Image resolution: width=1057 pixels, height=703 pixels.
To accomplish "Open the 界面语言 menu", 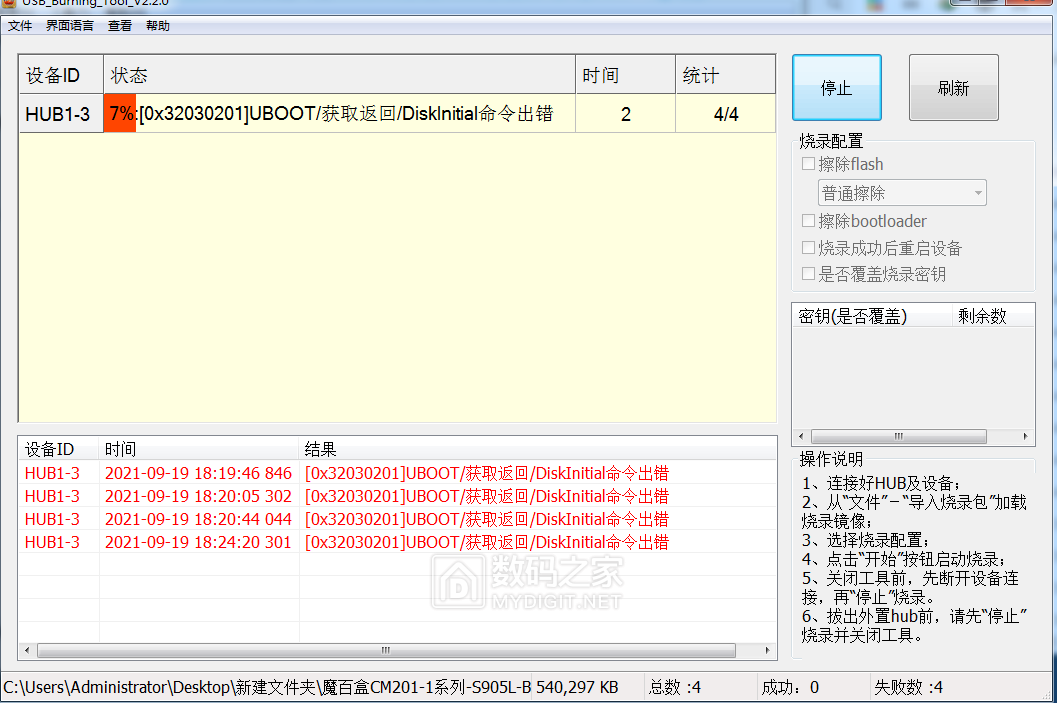I will 69,25.
